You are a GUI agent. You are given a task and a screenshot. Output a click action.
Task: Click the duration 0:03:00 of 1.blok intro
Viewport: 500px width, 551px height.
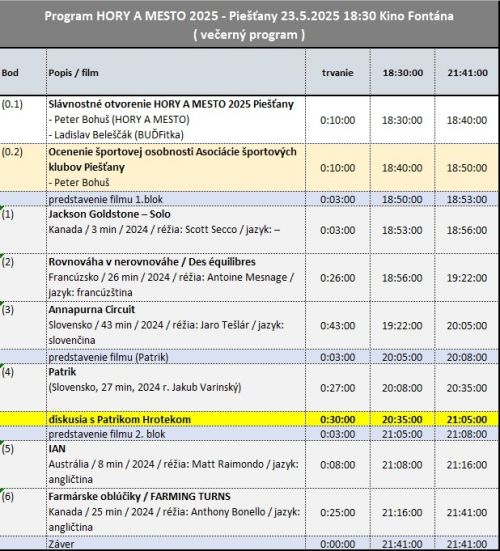(338, 199)
